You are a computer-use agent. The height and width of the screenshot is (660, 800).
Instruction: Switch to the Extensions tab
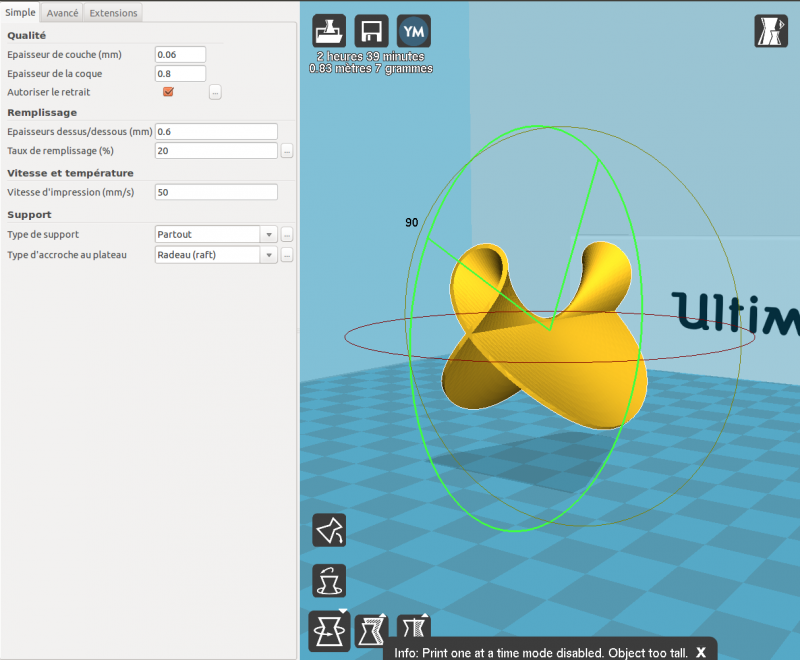(x=113, y=13)
